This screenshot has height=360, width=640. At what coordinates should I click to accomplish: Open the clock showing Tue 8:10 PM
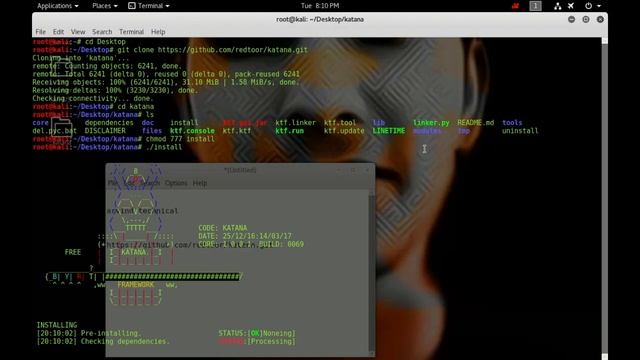coord(320,6)
